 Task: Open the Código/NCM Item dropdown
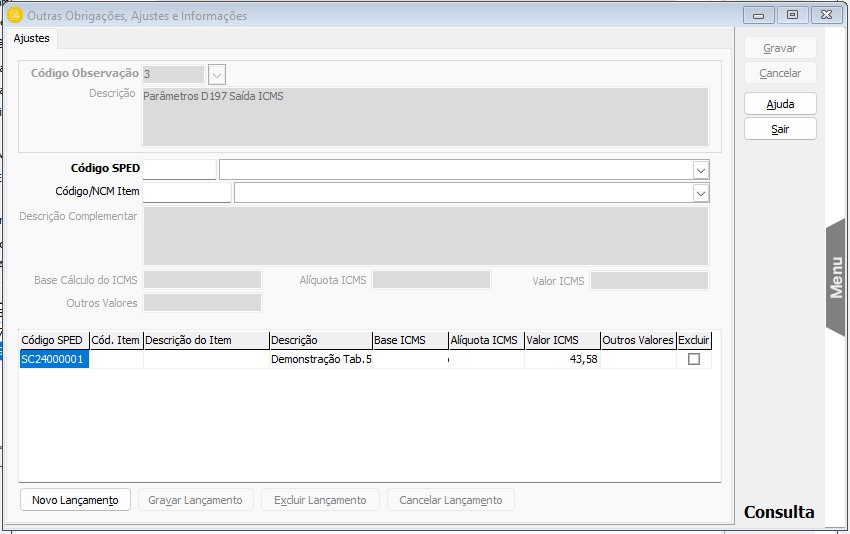[x=701, y=193]
